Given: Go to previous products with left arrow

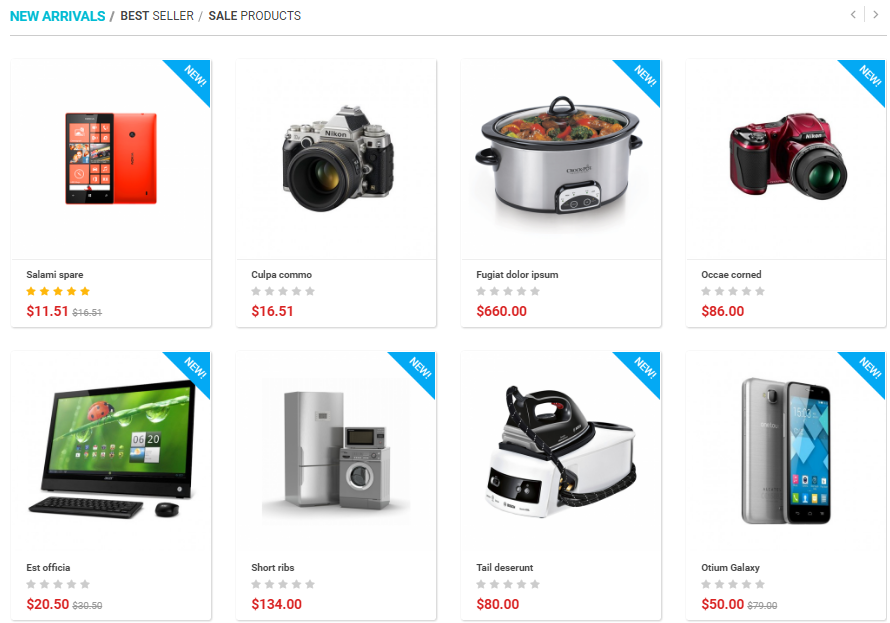Looking at the screenshot, I should [x=853, y=15].
